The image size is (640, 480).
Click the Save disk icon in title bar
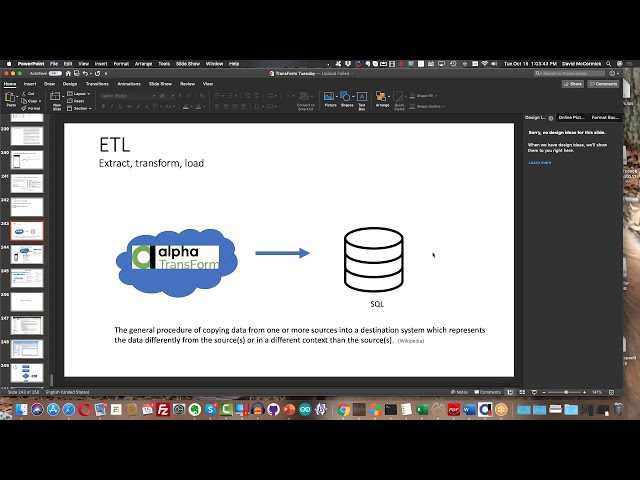76,73
